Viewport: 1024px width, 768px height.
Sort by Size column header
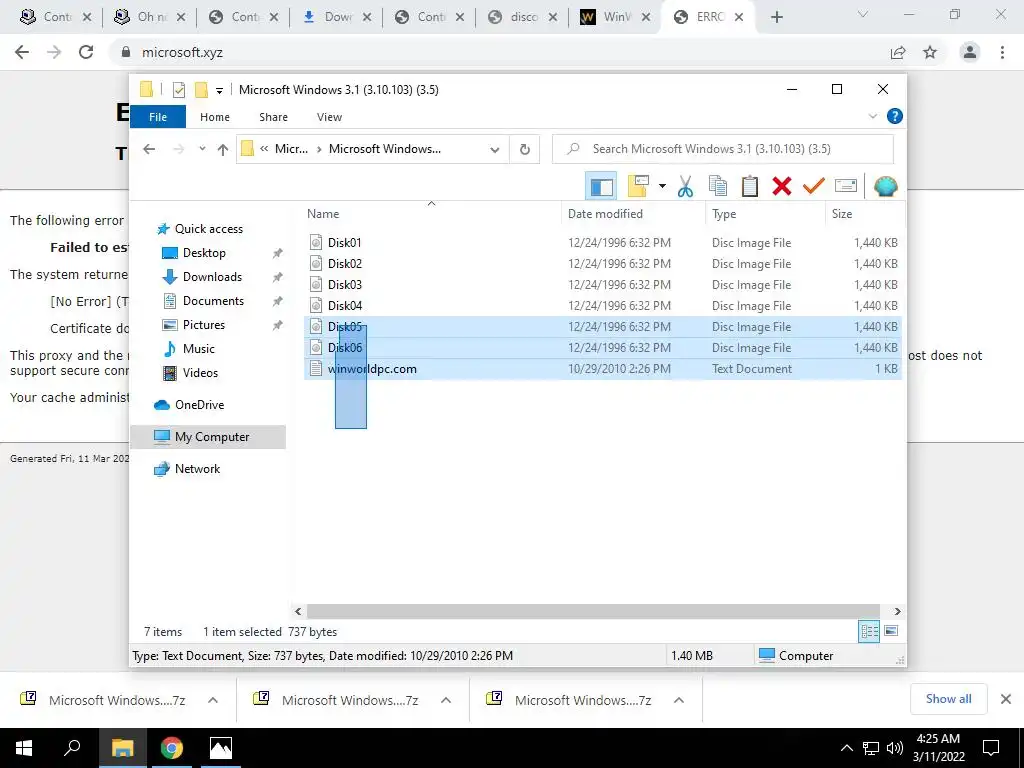pyautogui.click(x=865, y=214)
